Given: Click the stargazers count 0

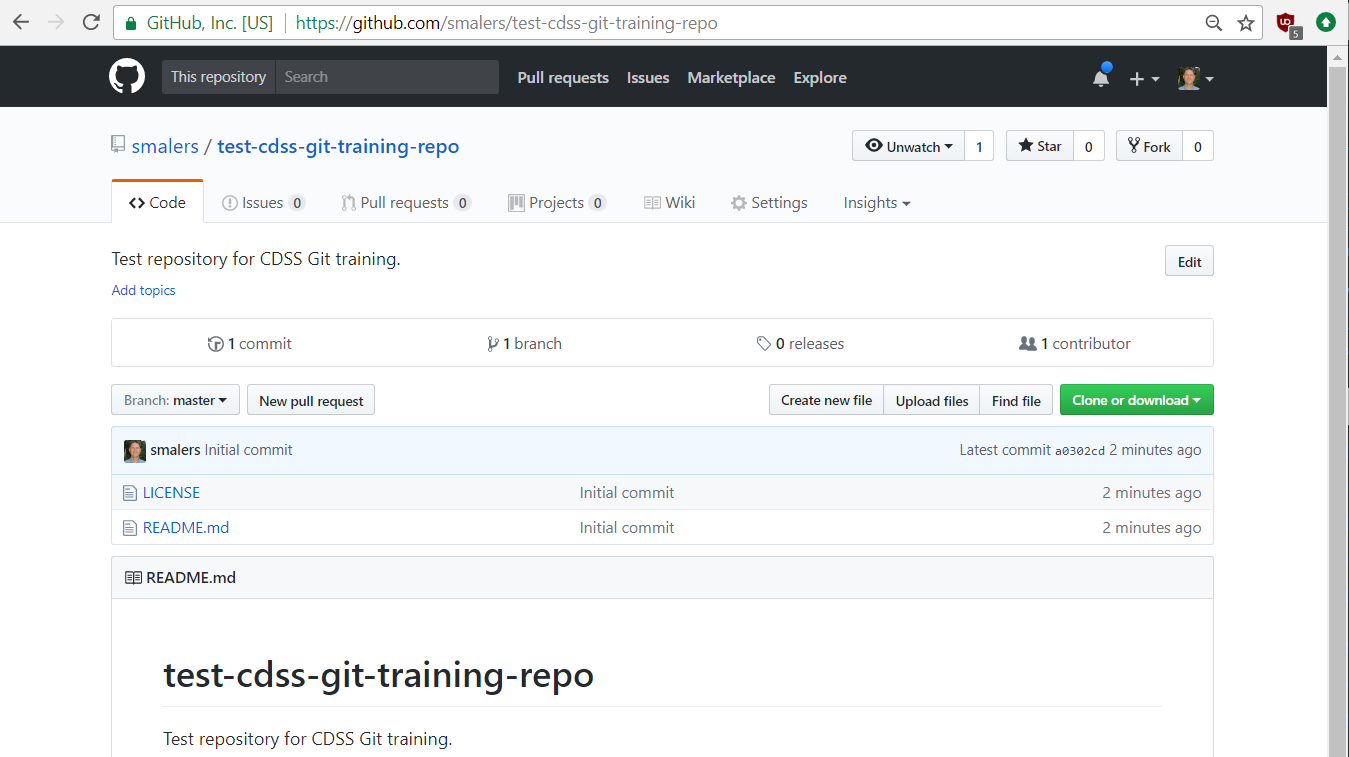Looking at the screenshot, I should pyautogui.click(x=1088, y=146).
